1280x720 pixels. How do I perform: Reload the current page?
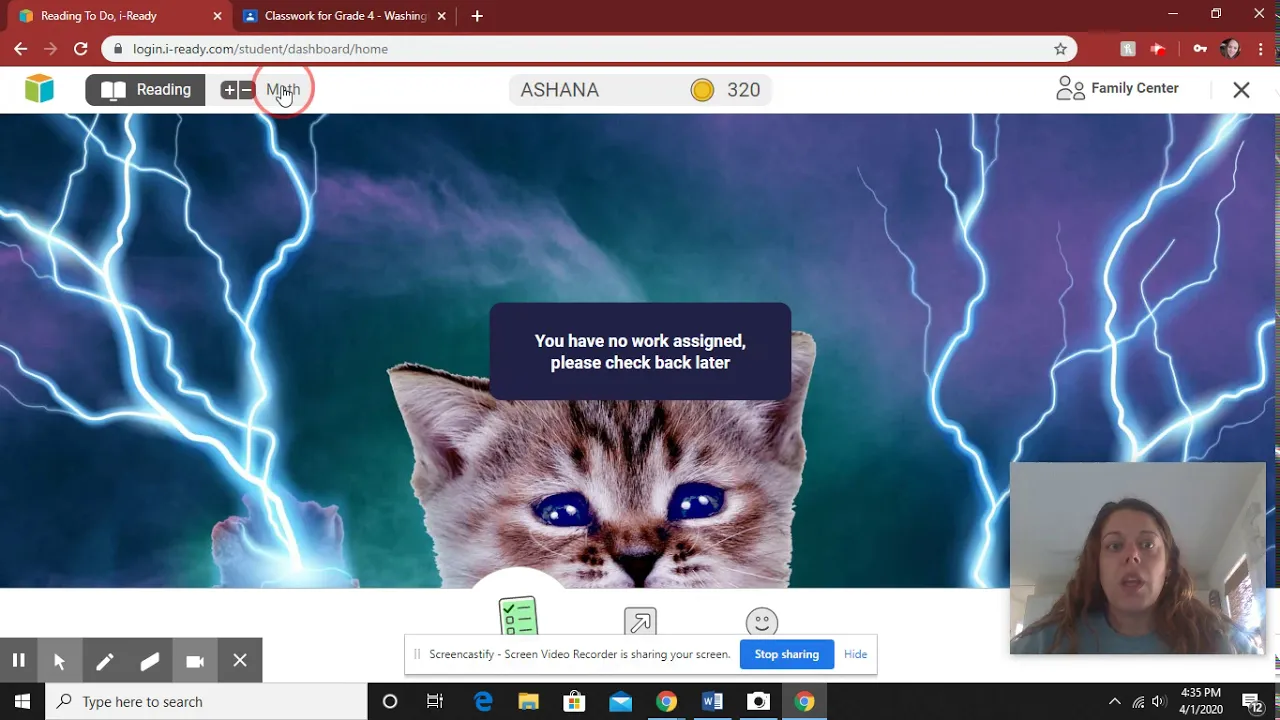coord(81,48)
